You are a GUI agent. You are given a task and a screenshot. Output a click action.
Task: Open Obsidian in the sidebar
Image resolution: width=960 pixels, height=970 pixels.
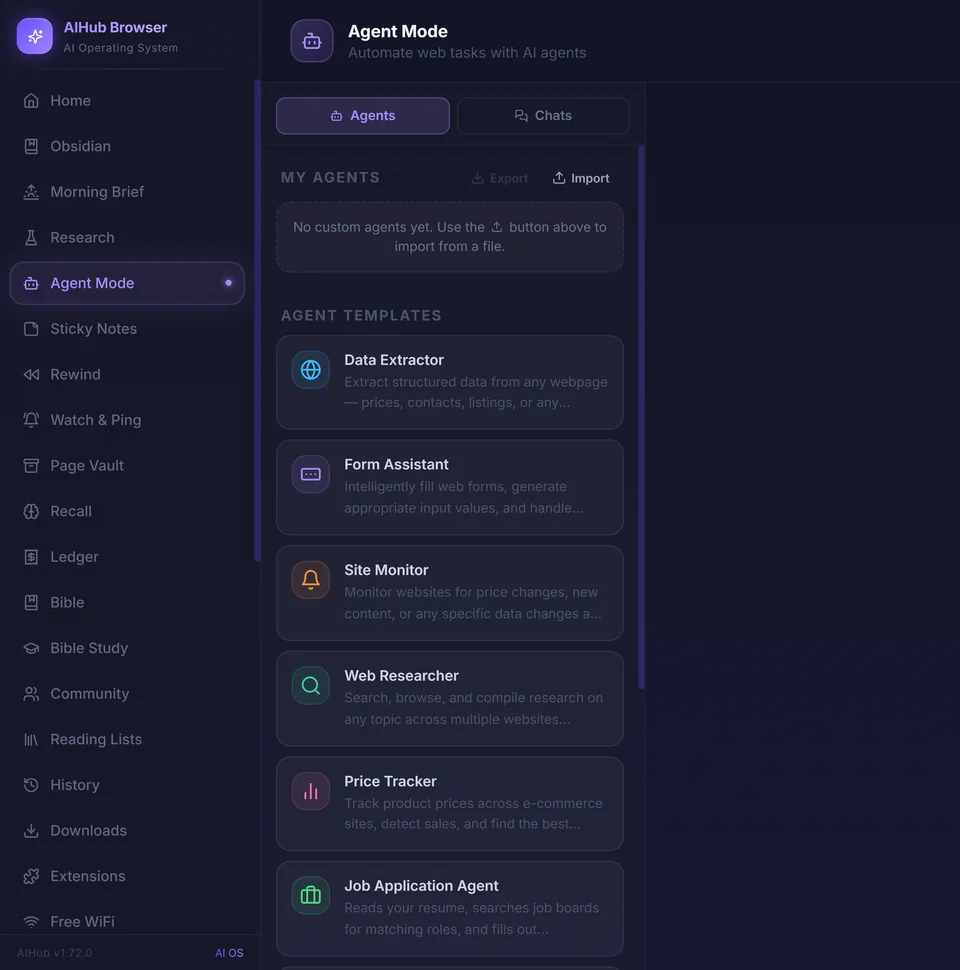[127, 146]
